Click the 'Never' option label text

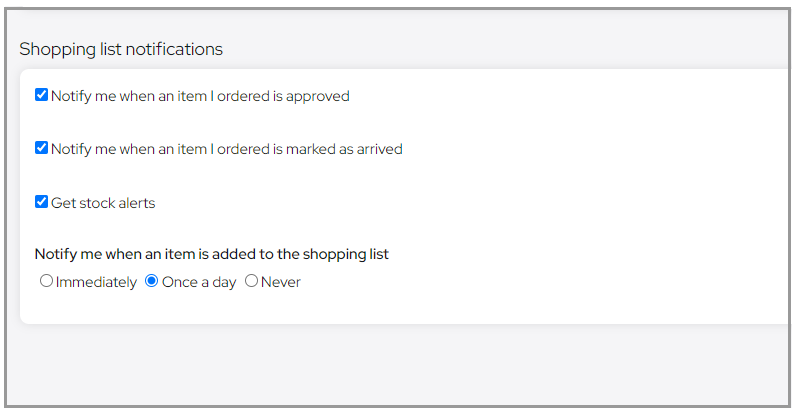pyautogui.click(x=281, y=282)
